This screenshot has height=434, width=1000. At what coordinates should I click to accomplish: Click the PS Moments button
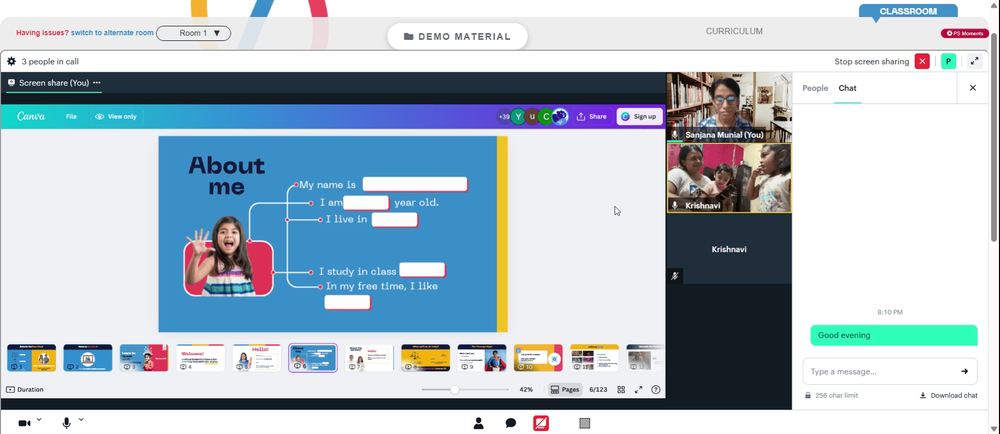[964, 33]
